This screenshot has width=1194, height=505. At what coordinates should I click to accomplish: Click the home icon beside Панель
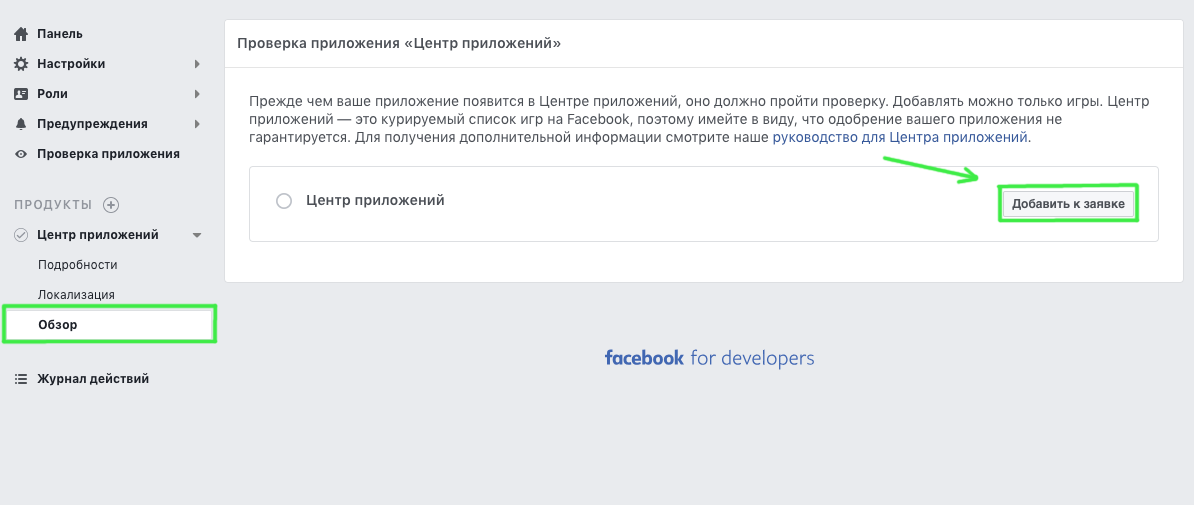21,34
